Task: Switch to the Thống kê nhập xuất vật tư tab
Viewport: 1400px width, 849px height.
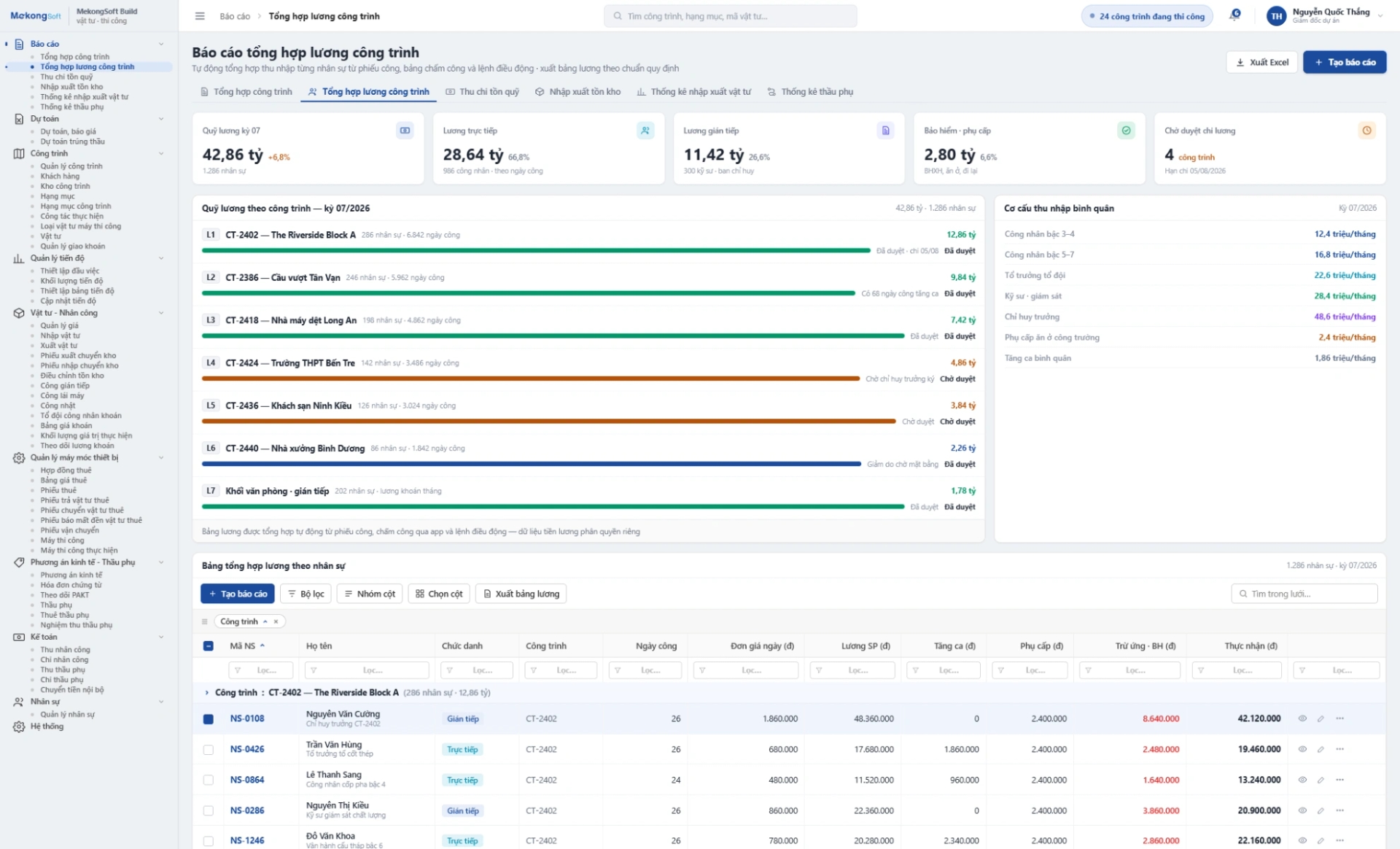Action: point(693,92)
